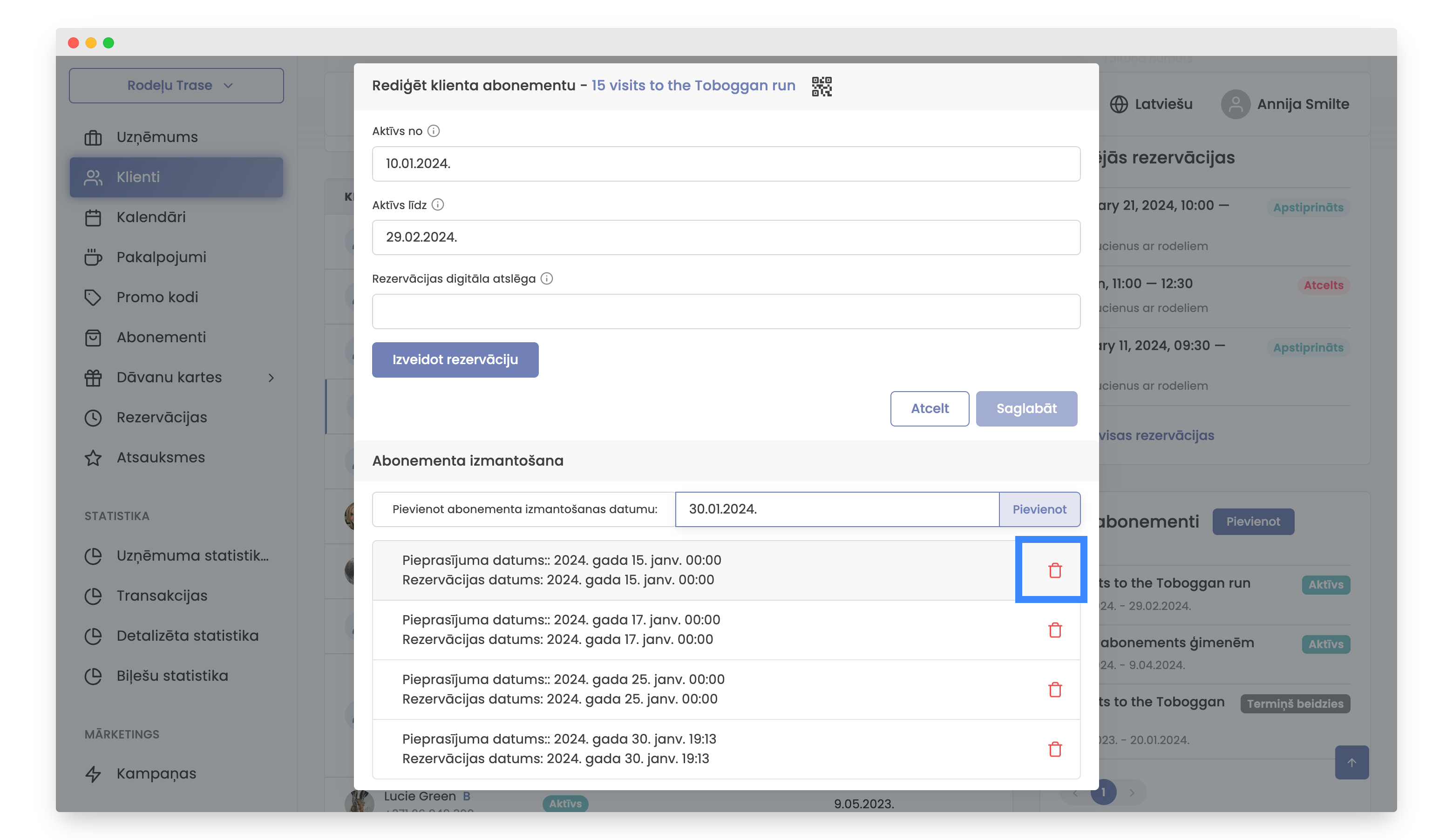This screenshot has width=1453, height=840.
Task: Click info icon next to Aktīvs no
Action: click(434, 131)
